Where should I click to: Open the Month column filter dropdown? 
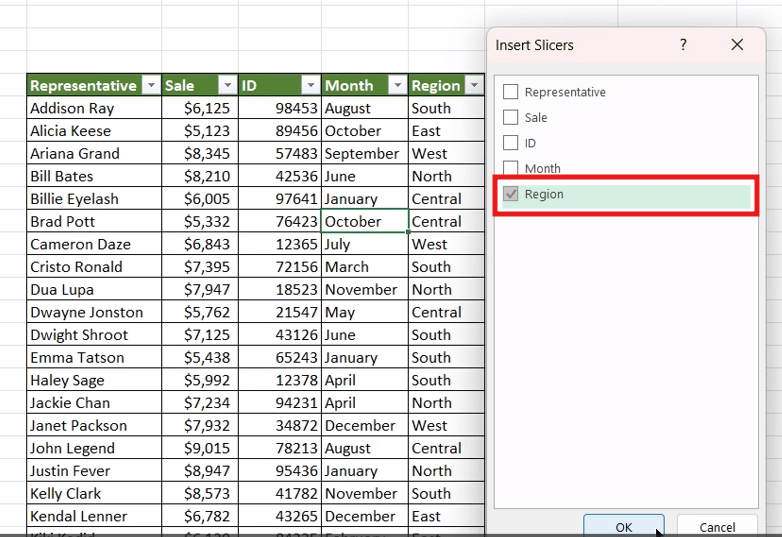(397, 85)
